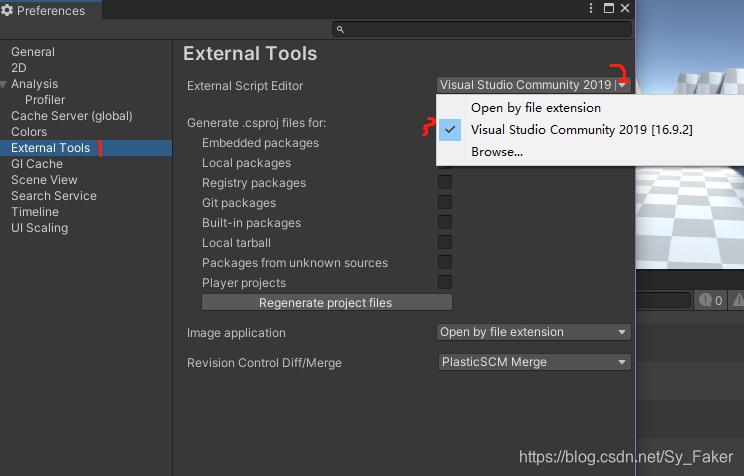This screenshot has width=744, height=476.
Task: Click Generate .csproj files for label
Action: pyautogui.click(x=256, y=123)
